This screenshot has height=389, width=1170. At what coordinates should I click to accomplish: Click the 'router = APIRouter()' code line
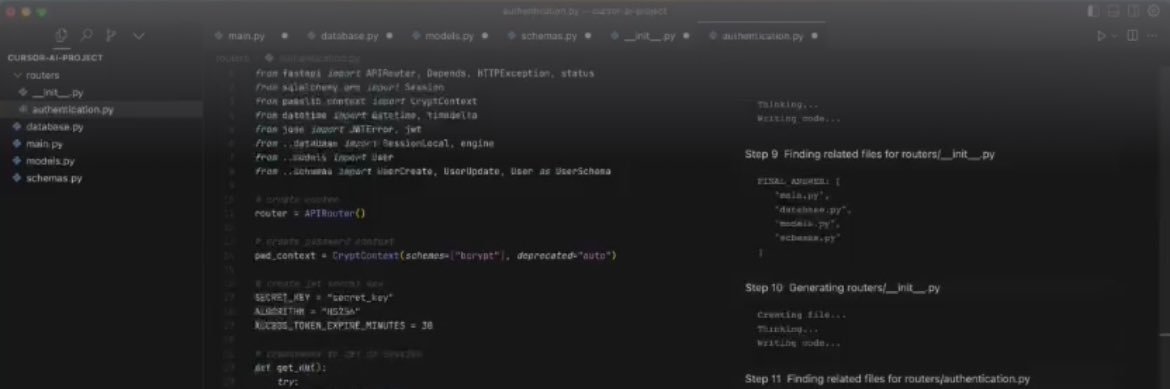311,214
